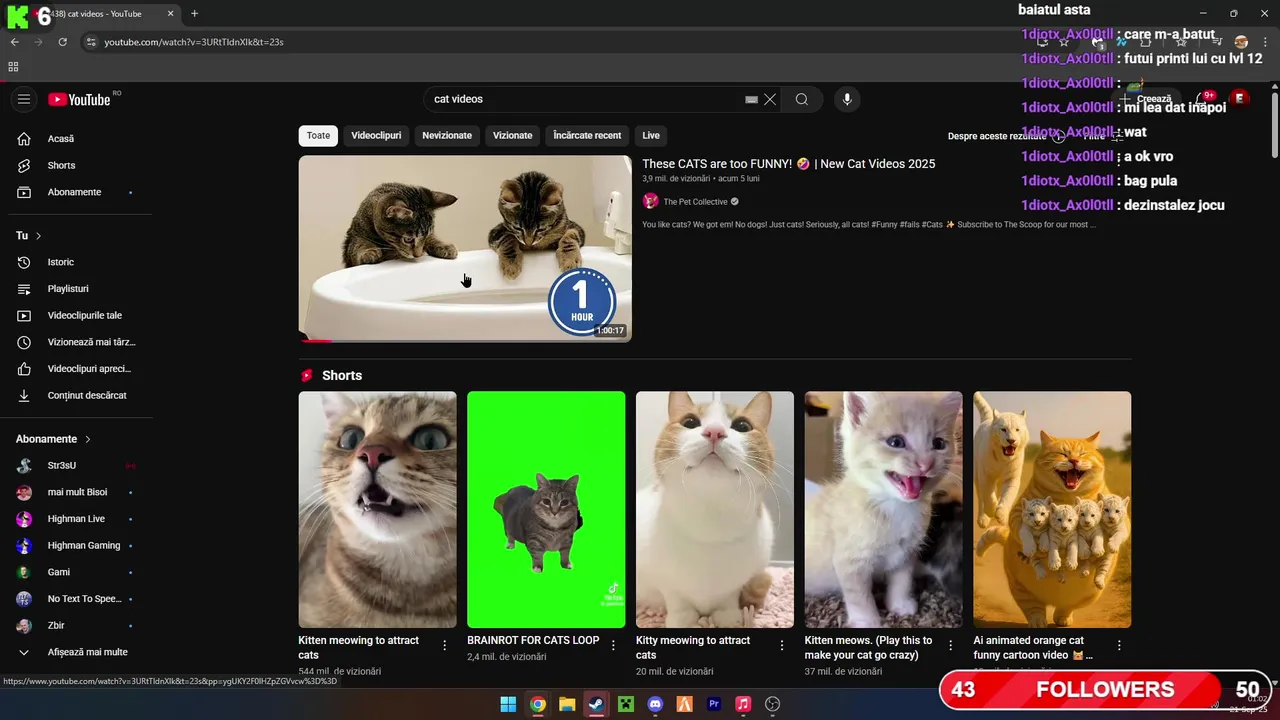
Task: Select the Toate filter chip
Action: pos(318,135)
